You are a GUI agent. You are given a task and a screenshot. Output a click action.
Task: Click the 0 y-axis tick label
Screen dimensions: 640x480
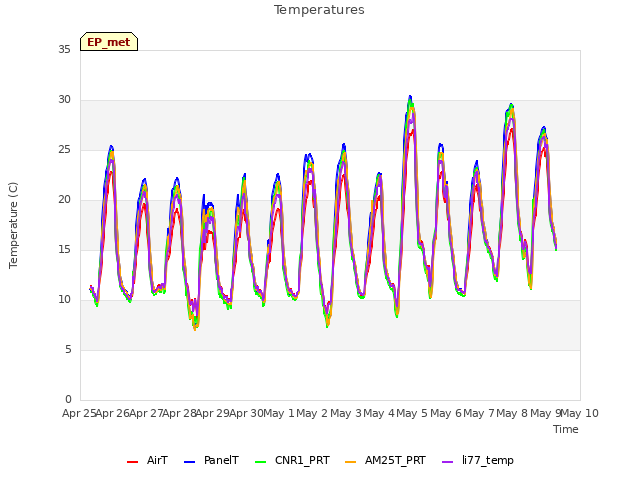pos(68,400)
